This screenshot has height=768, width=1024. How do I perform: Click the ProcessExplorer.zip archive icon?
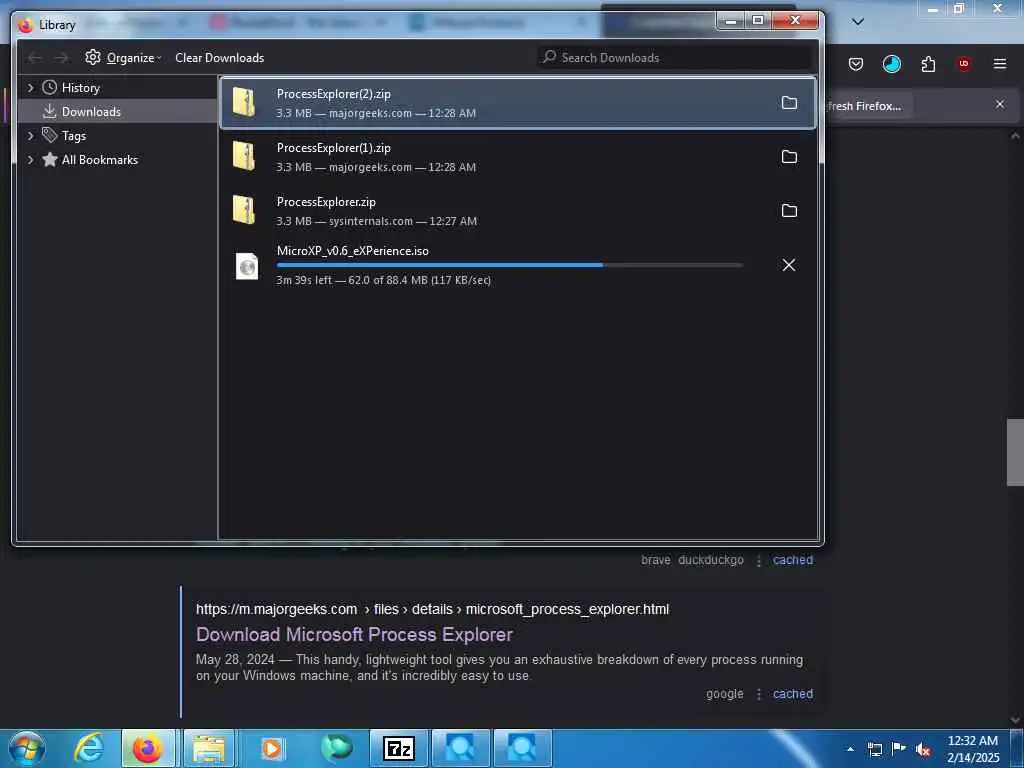(245, 210)
